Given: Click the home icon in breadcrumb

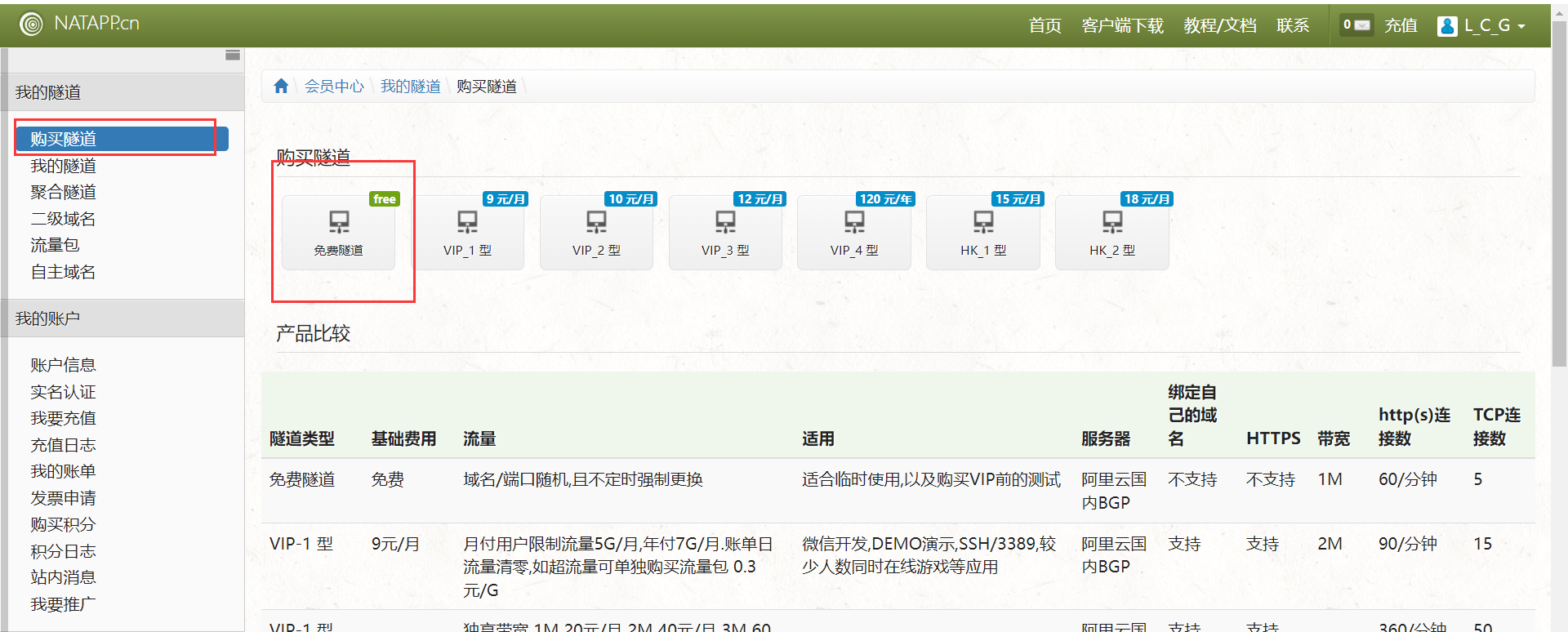Looking at the screenshot, I should click(281, 87).
